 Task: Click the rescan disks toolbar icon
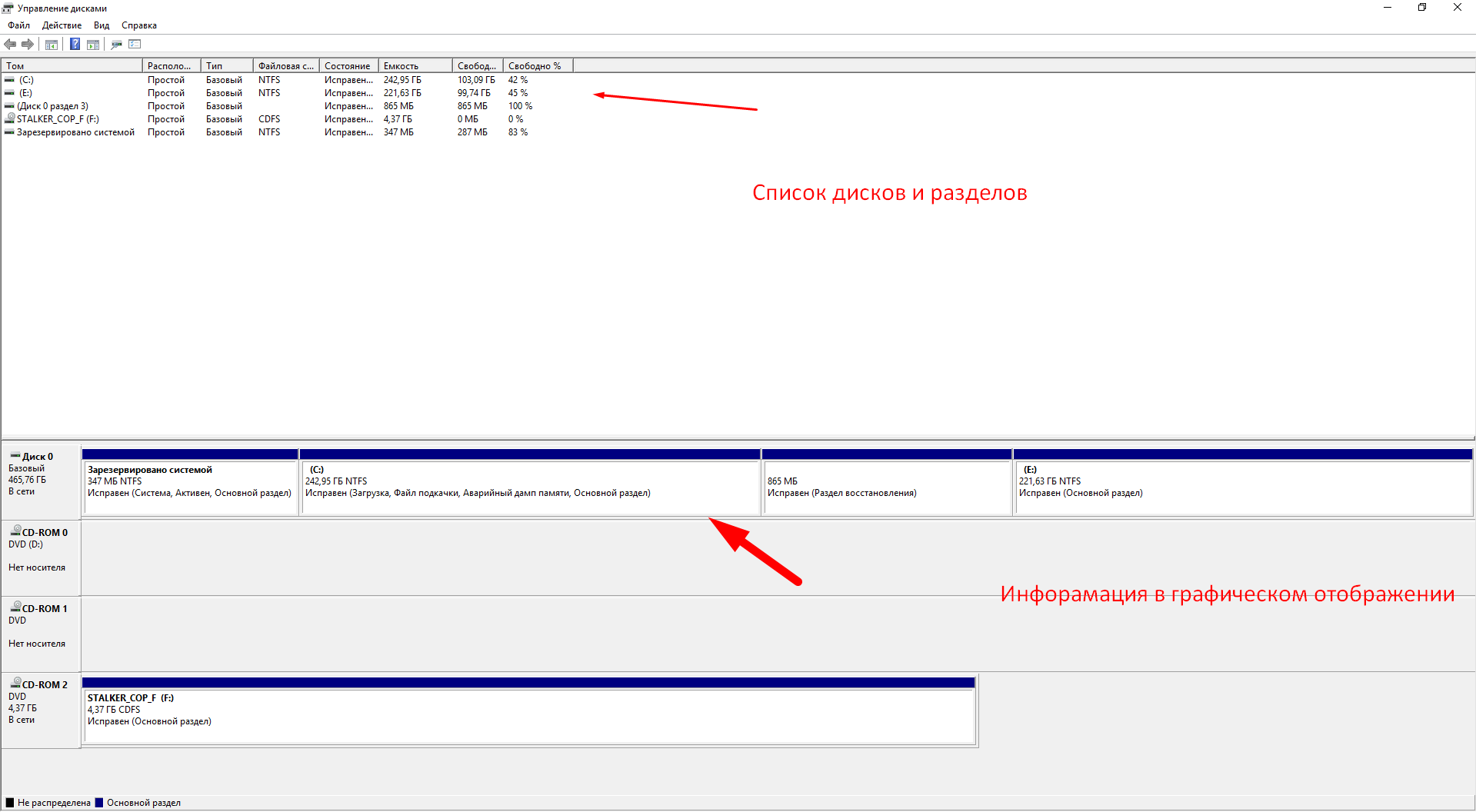coord(117,45)
